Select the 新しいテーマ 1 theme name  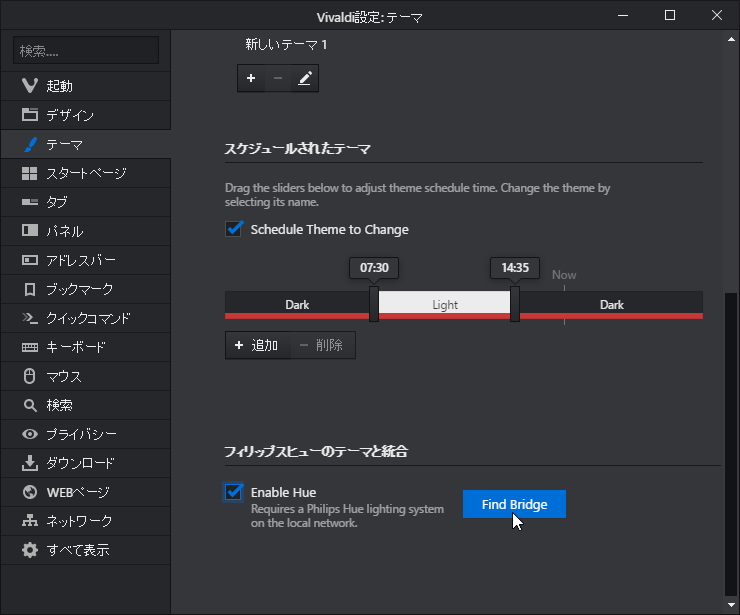pos(286,44)
